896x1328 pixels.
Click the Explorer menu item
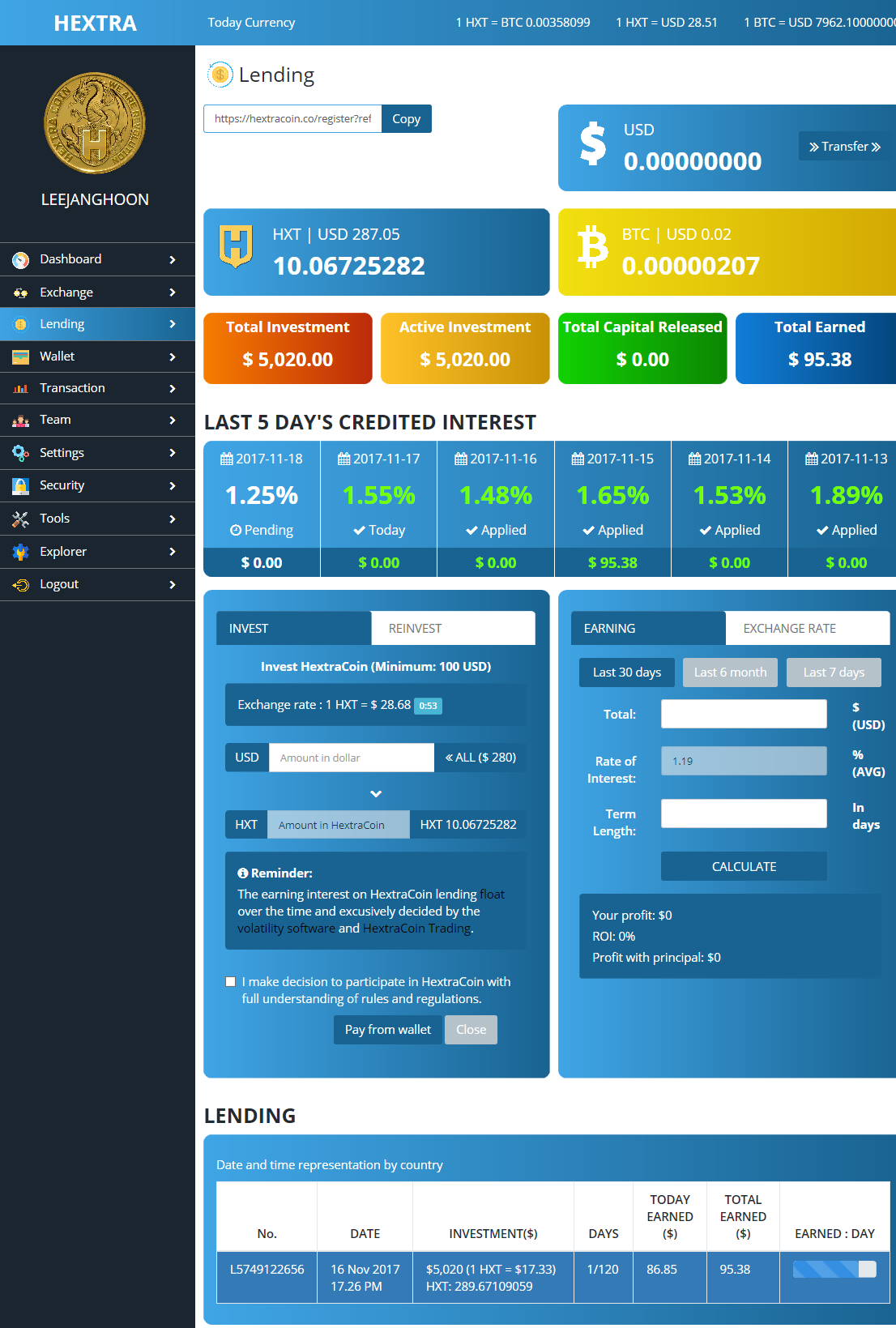coord(97,552)
